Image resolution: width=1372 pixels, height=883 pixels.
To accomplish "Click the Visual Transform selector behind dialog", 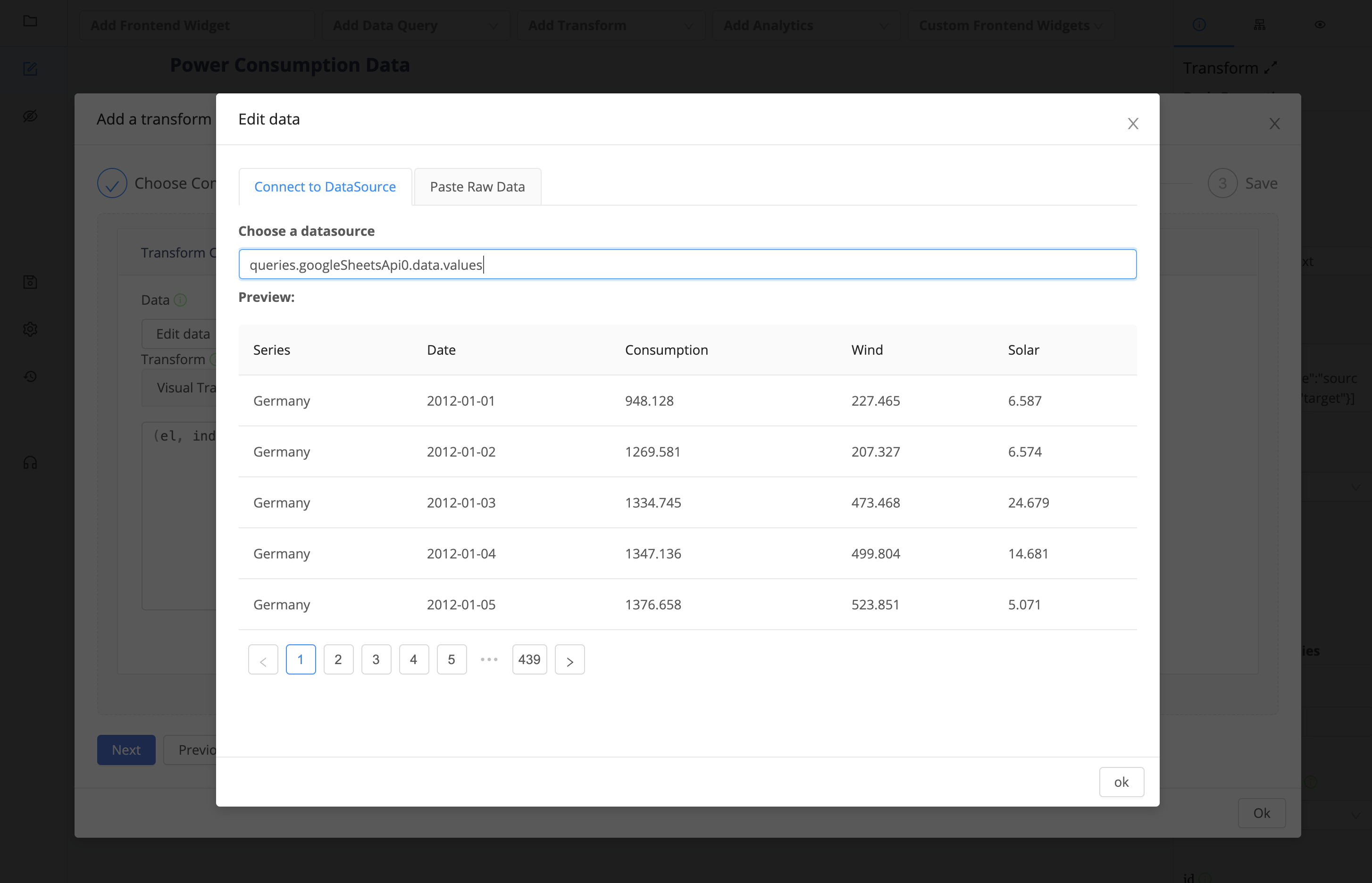I will tap(179, 388).
